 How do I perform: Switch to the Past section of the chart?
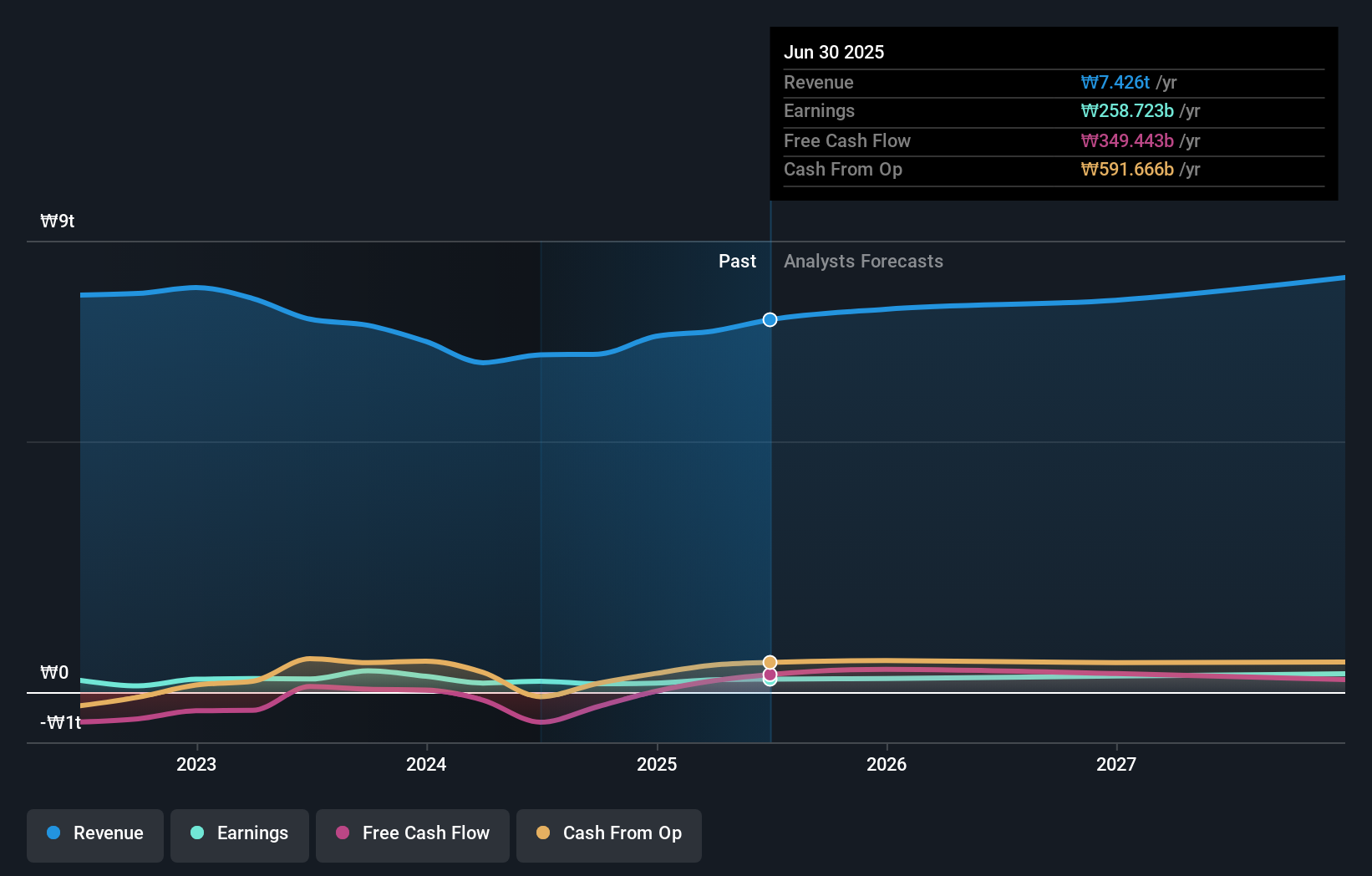[x=737, y=261]
